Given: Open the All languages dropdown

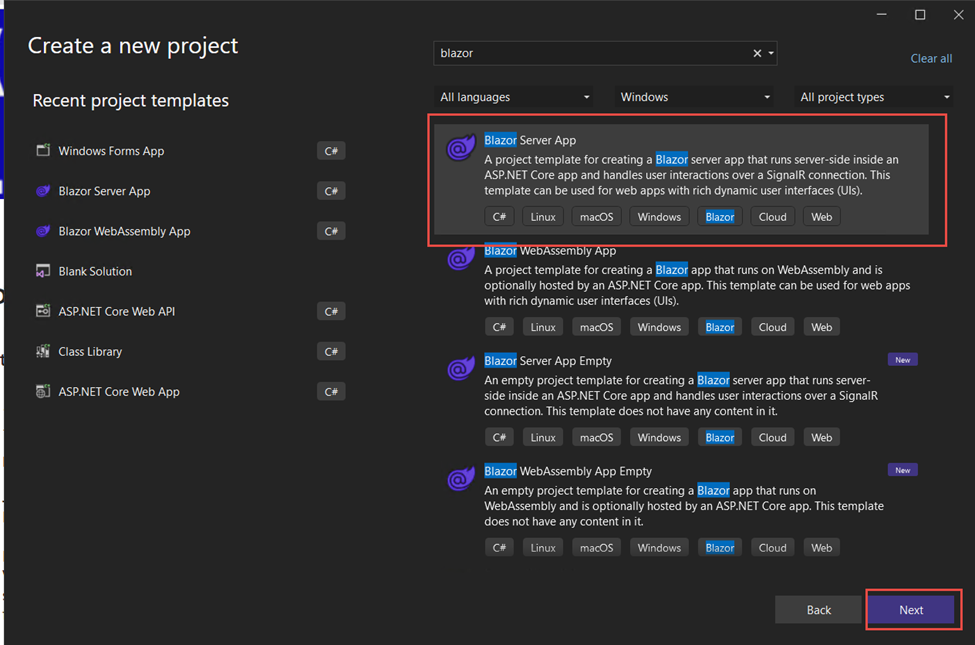Looking at the screenshot, I should point(514,97).
